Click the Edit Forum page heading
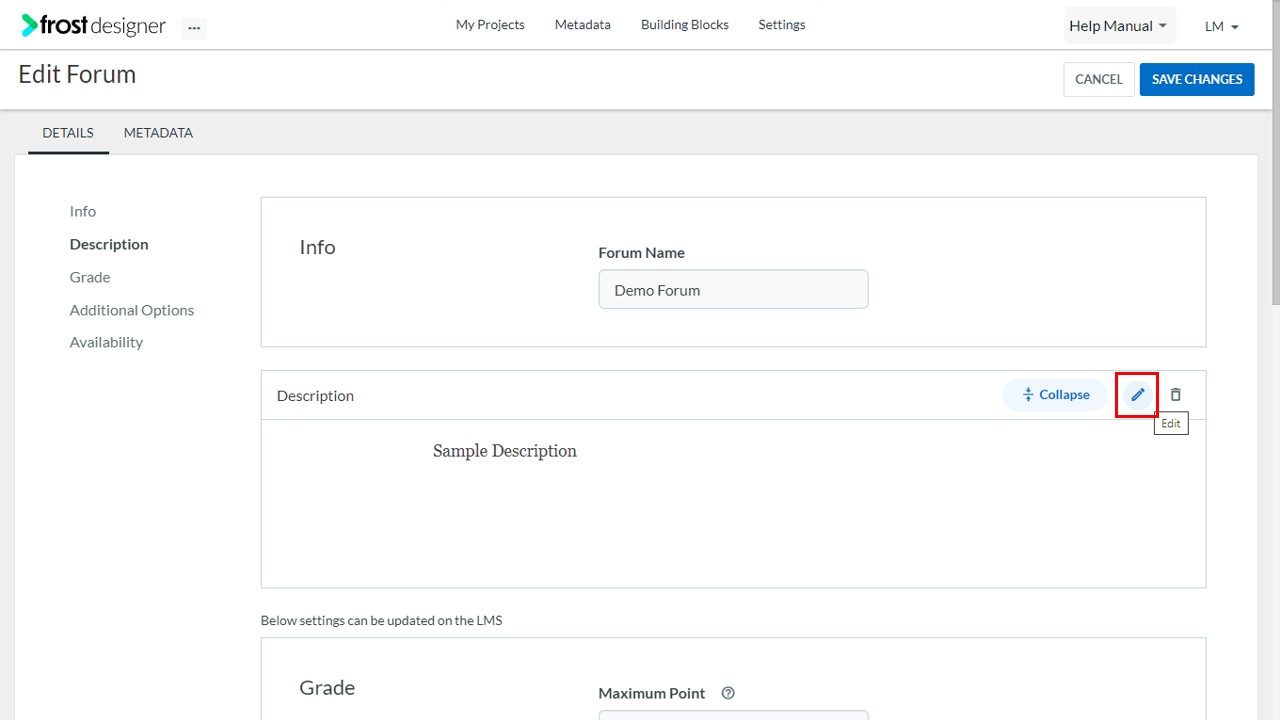1280x720 pixels. point(77,74)
